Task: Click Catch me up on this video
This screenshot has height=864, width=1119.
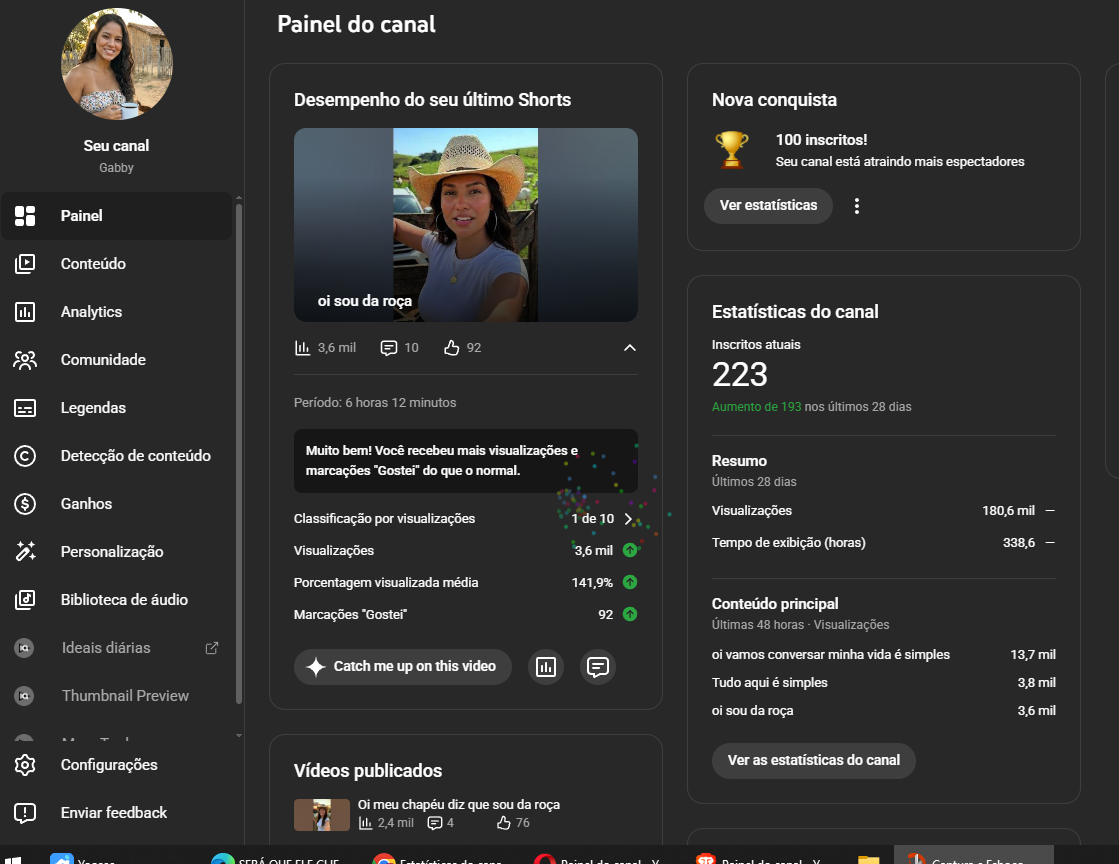Action: 402,667
